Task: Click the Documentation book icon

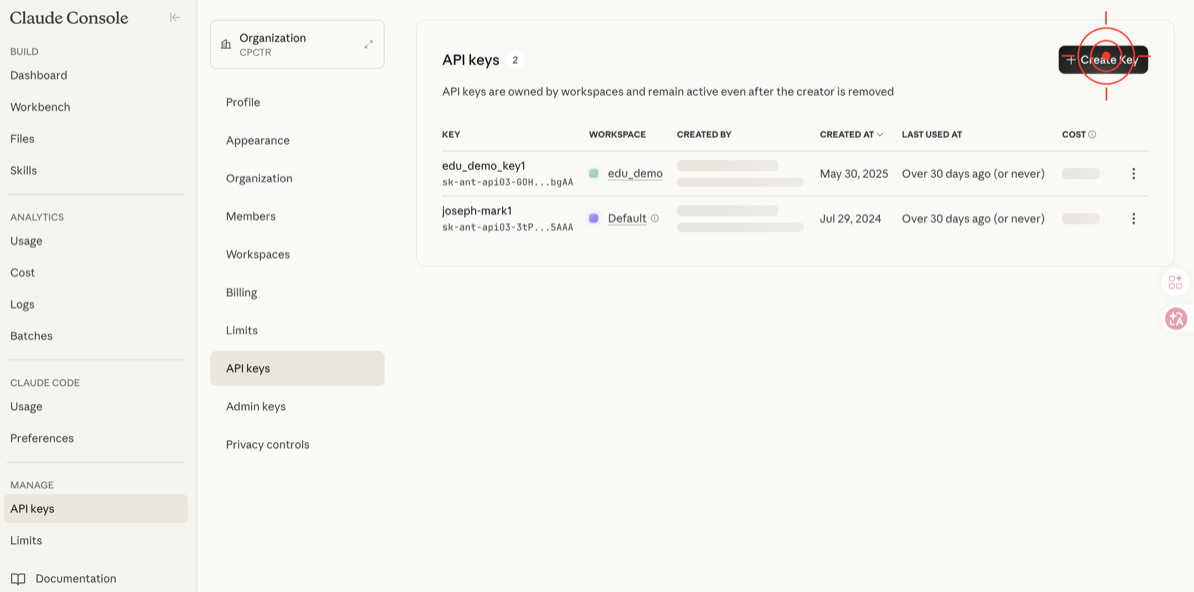Action: [18, 579]
